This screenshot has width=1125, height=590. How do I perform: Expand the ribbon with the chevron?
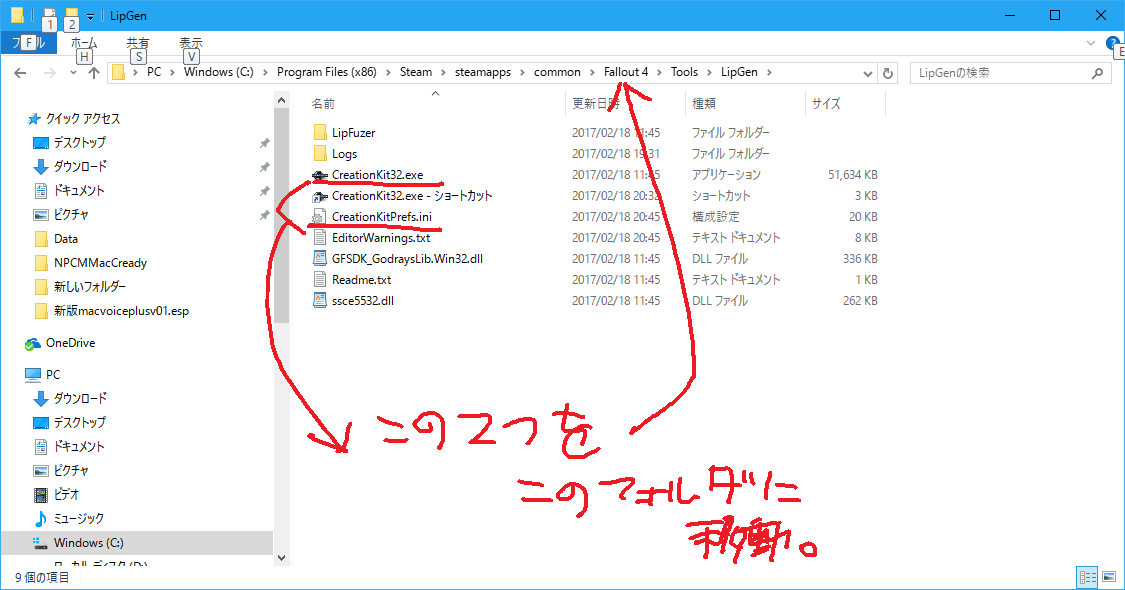pyautogui.click(x=1091, y=44)
